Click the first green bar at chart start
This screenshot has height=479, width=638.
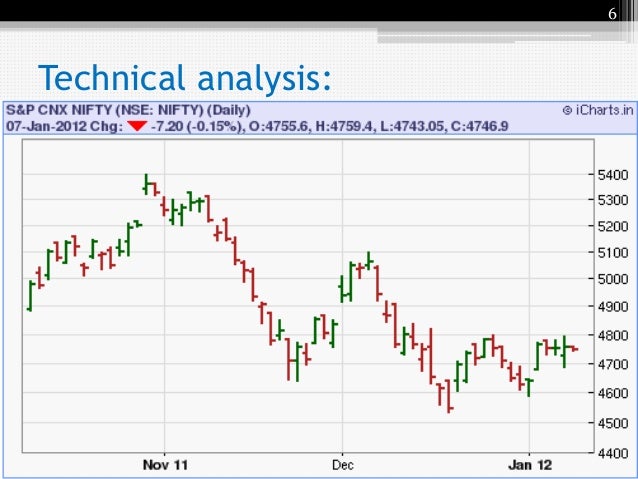(x=30, y=296)
